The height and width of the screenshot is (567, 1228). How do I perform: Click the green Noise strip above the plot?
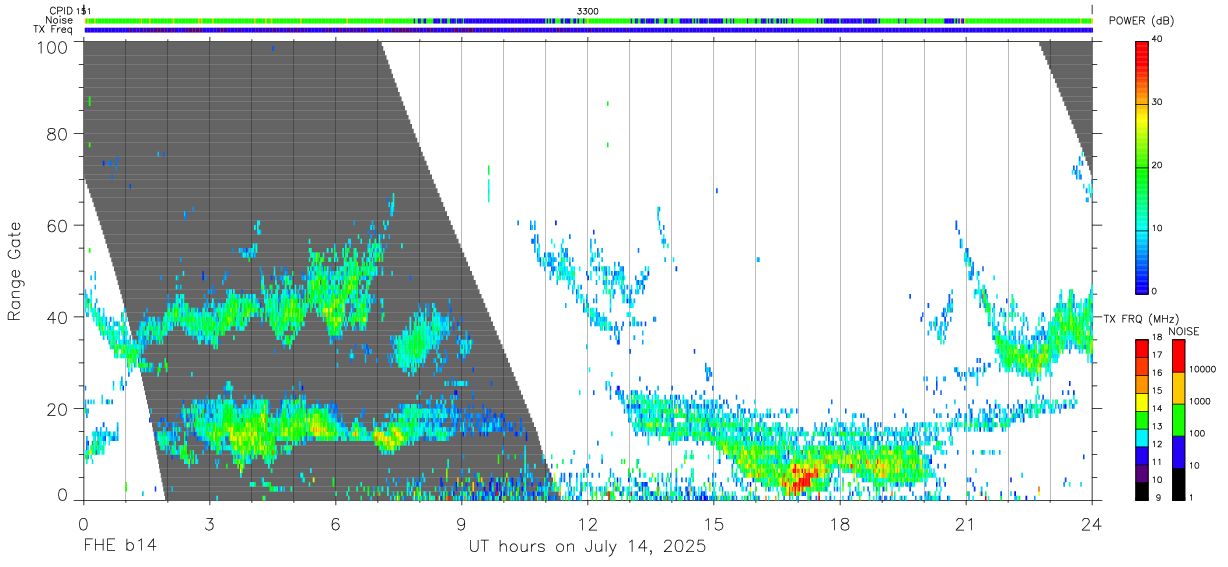(588, 20)
